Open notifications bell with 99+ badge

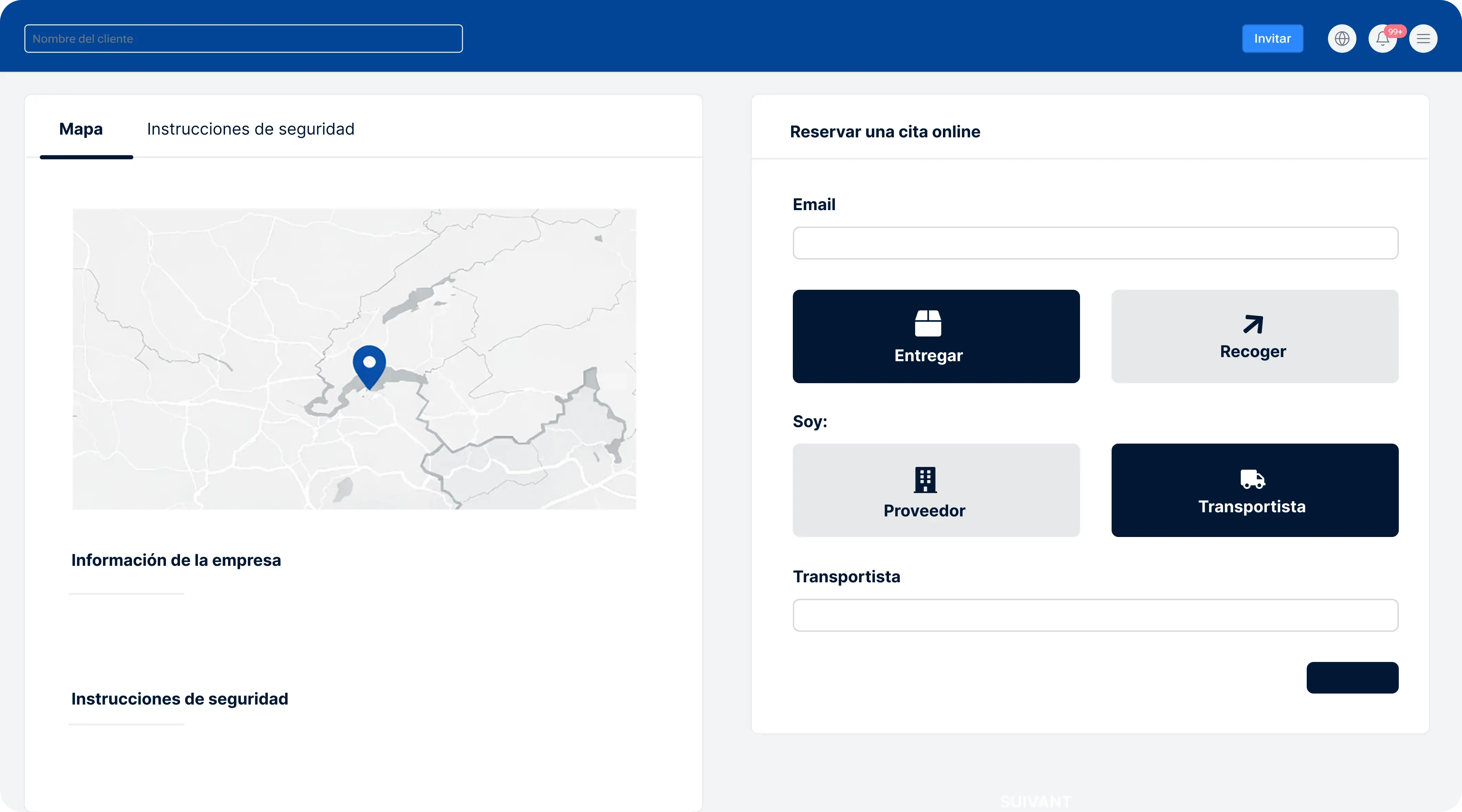(x=1383, y=38)
